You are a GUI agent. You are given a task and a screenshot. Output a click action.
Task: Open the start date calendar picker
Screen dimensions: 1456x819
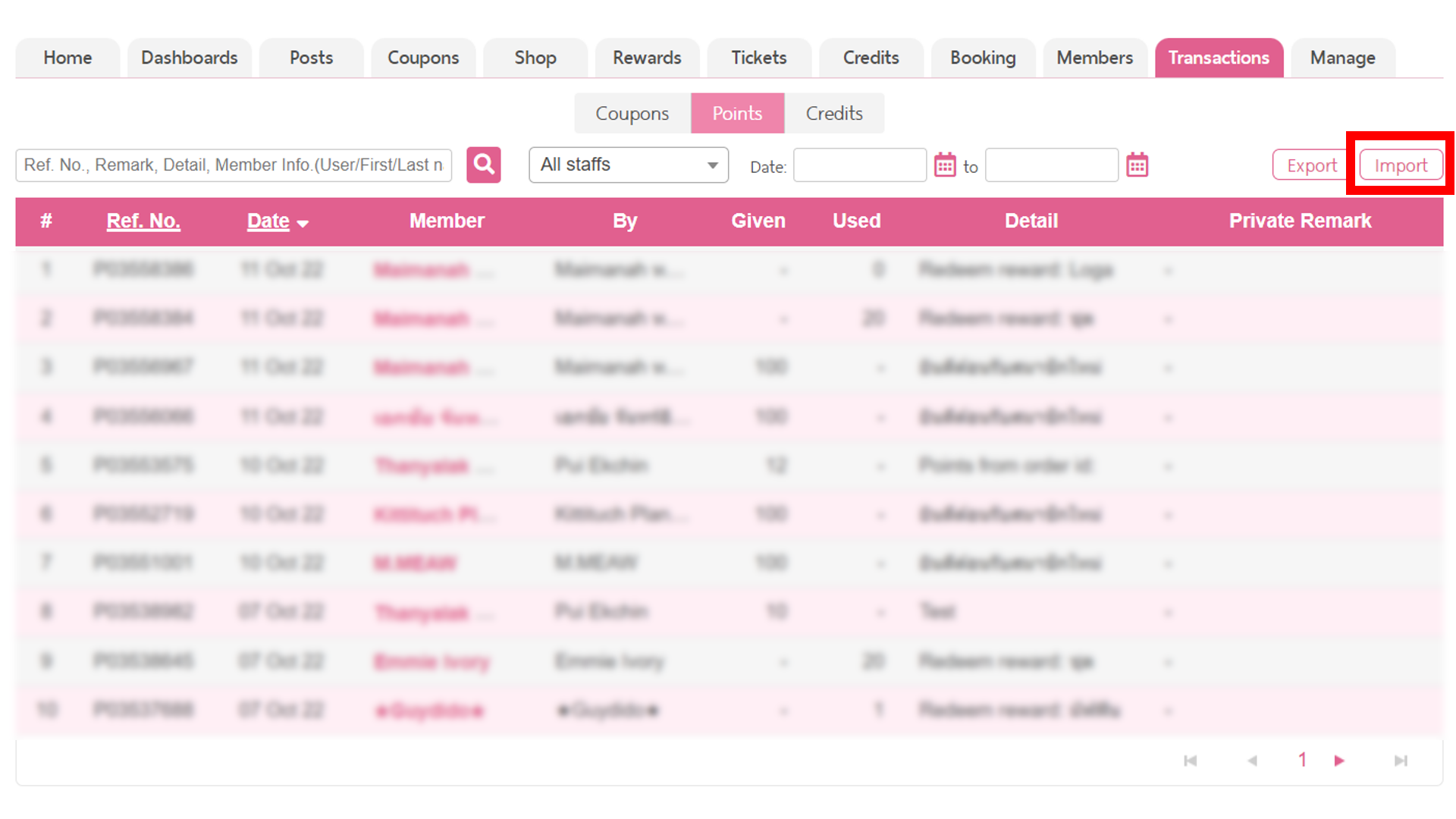945,165
